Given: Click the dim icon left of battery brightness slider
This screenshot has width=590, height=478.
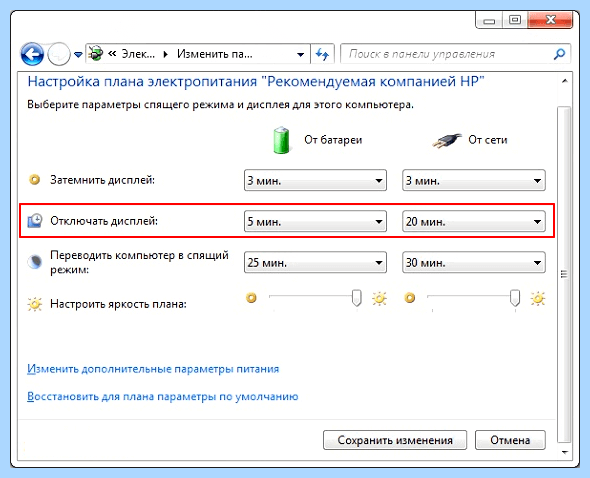Looking at the screenshot, I should 251,298.
